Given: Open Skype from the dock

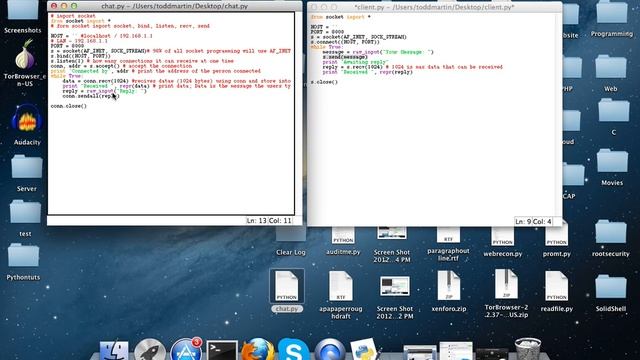Looking at the screenshot, I should (x=293, y=350).
